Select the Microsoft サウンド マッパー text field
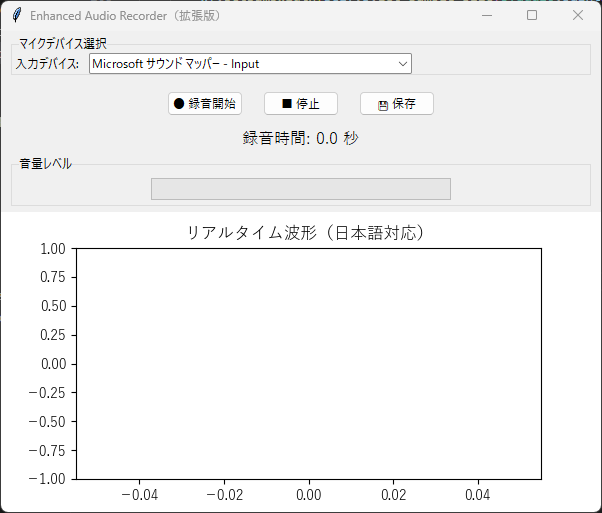Screen dimensions: 602x513 coord(240,64)
